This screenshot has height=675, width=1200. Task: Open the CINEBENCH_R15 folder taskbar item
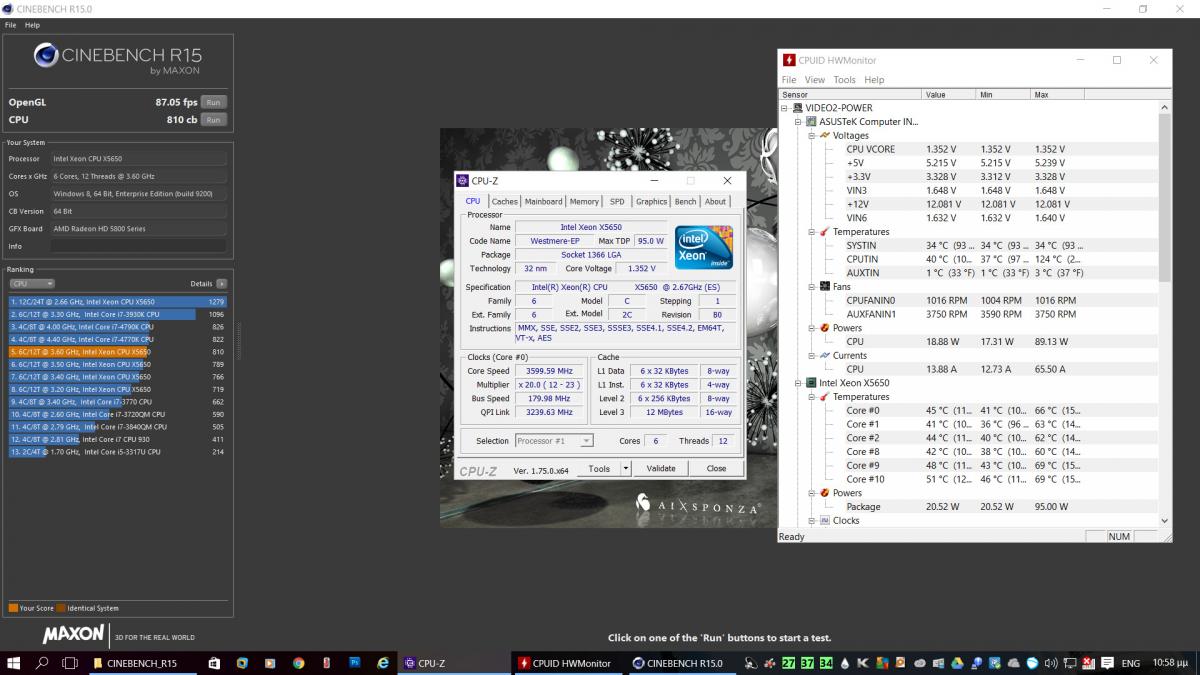pyautogui.click(x=143, y=662)
